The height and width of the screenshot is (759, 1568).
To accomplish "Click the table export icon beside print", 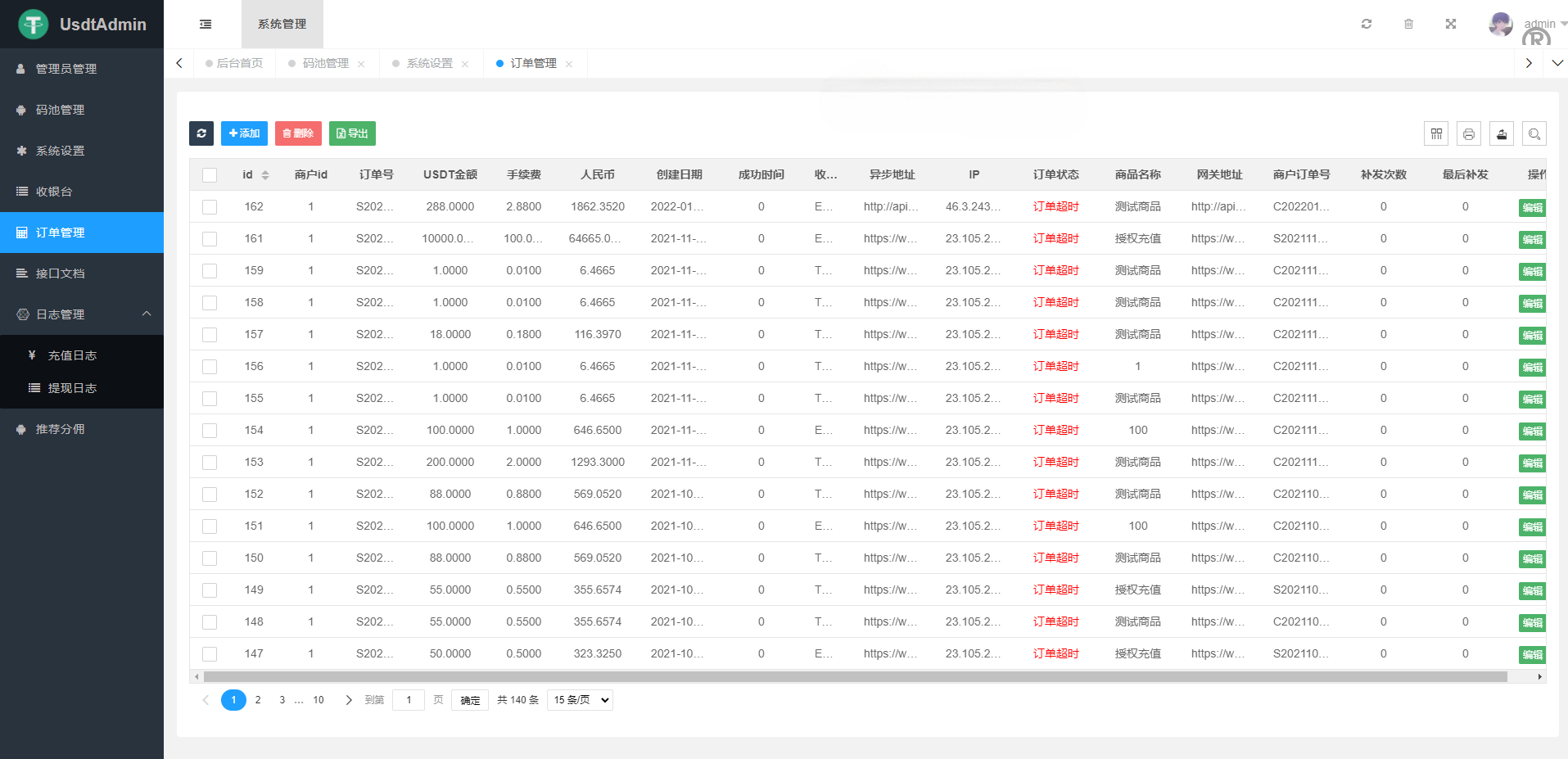I will (1501, 133).
